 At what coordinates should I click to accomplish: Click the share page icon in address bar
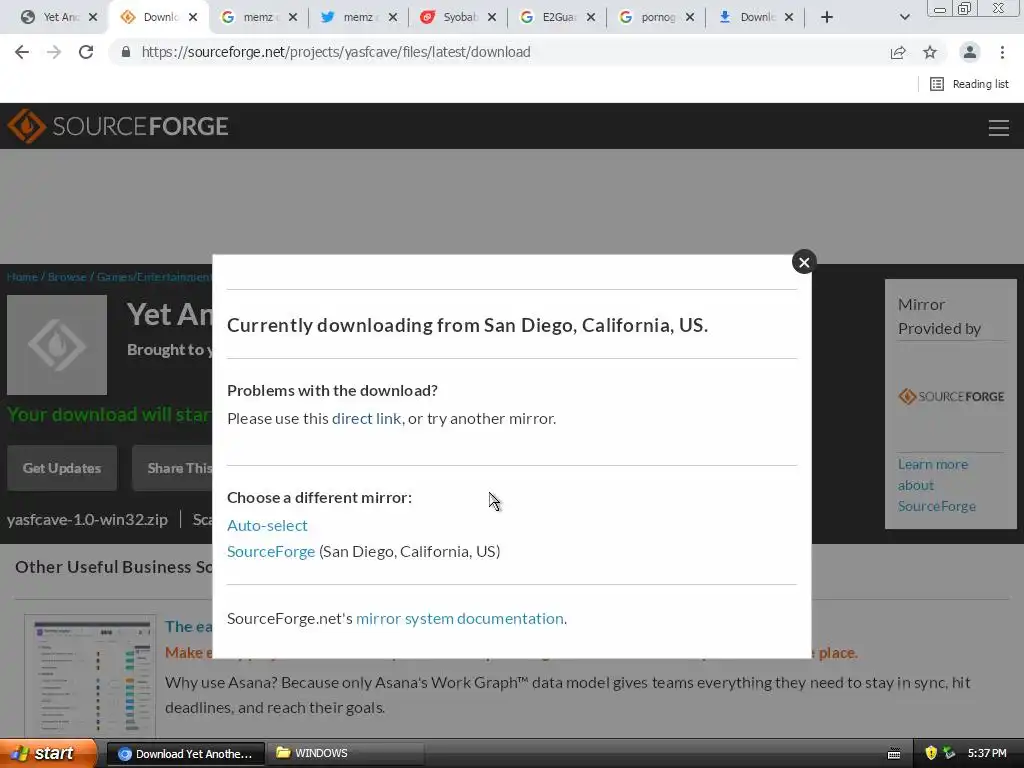(898, 52)
